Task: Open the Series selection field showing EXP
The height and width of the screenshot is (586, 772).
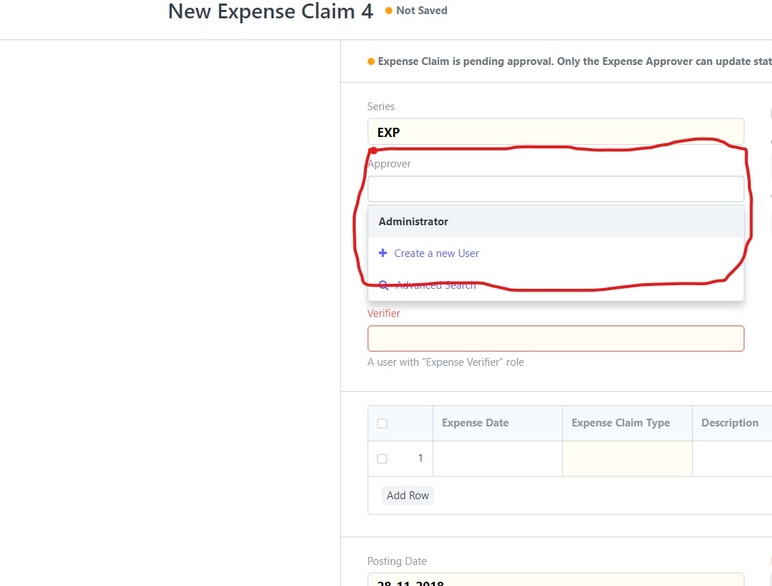Action: click(x=556, y=131)
